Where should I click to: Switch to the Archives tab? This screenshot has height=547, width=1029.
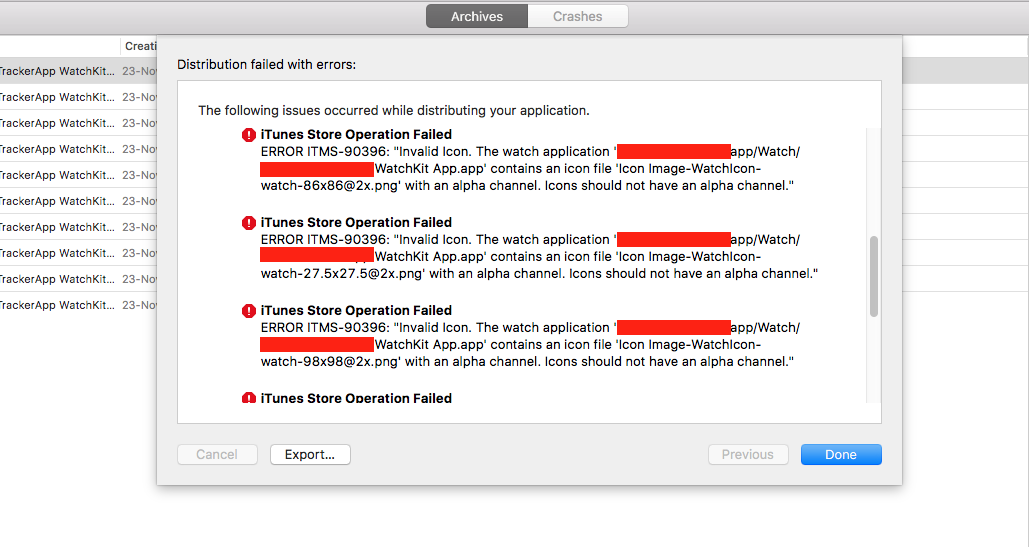[476, 16]
